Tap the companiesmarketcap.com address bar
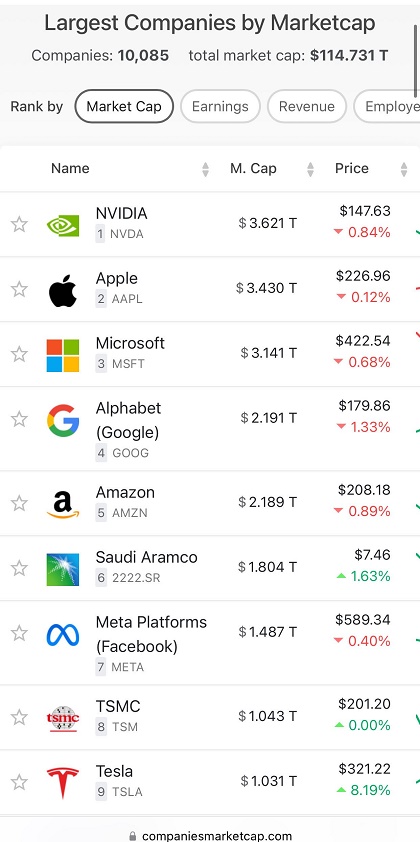420x842 pixels. pyautogui.click(x=210, y=836)
